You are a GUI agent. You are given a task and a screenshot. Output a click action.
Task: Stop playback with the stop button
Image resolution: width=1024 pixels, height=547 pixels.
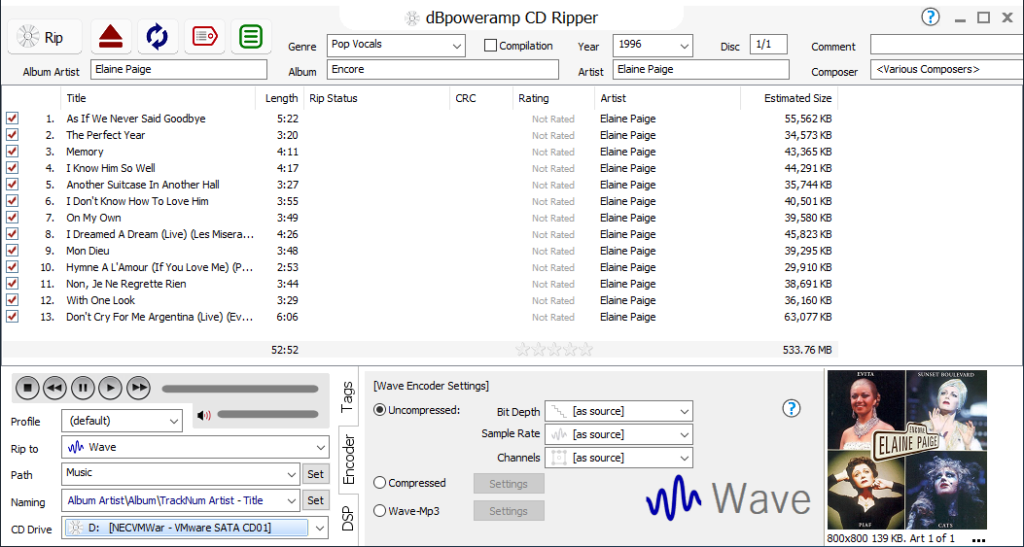[x=27, y=388]
